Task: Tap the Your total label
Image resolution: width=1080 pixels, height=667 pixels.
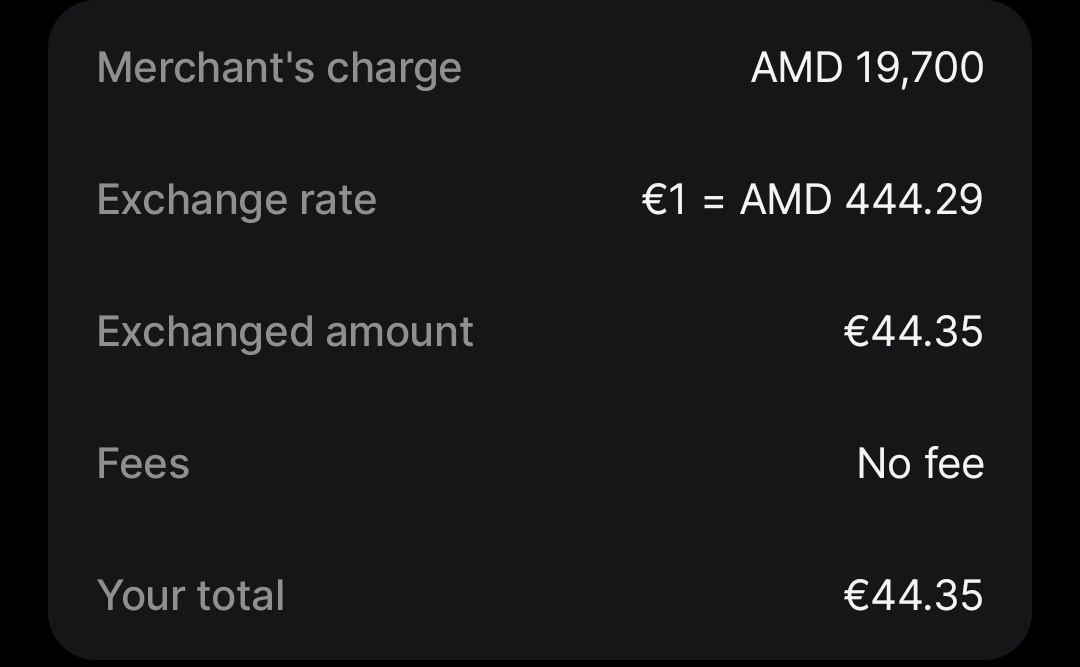Action: (191, 596)
